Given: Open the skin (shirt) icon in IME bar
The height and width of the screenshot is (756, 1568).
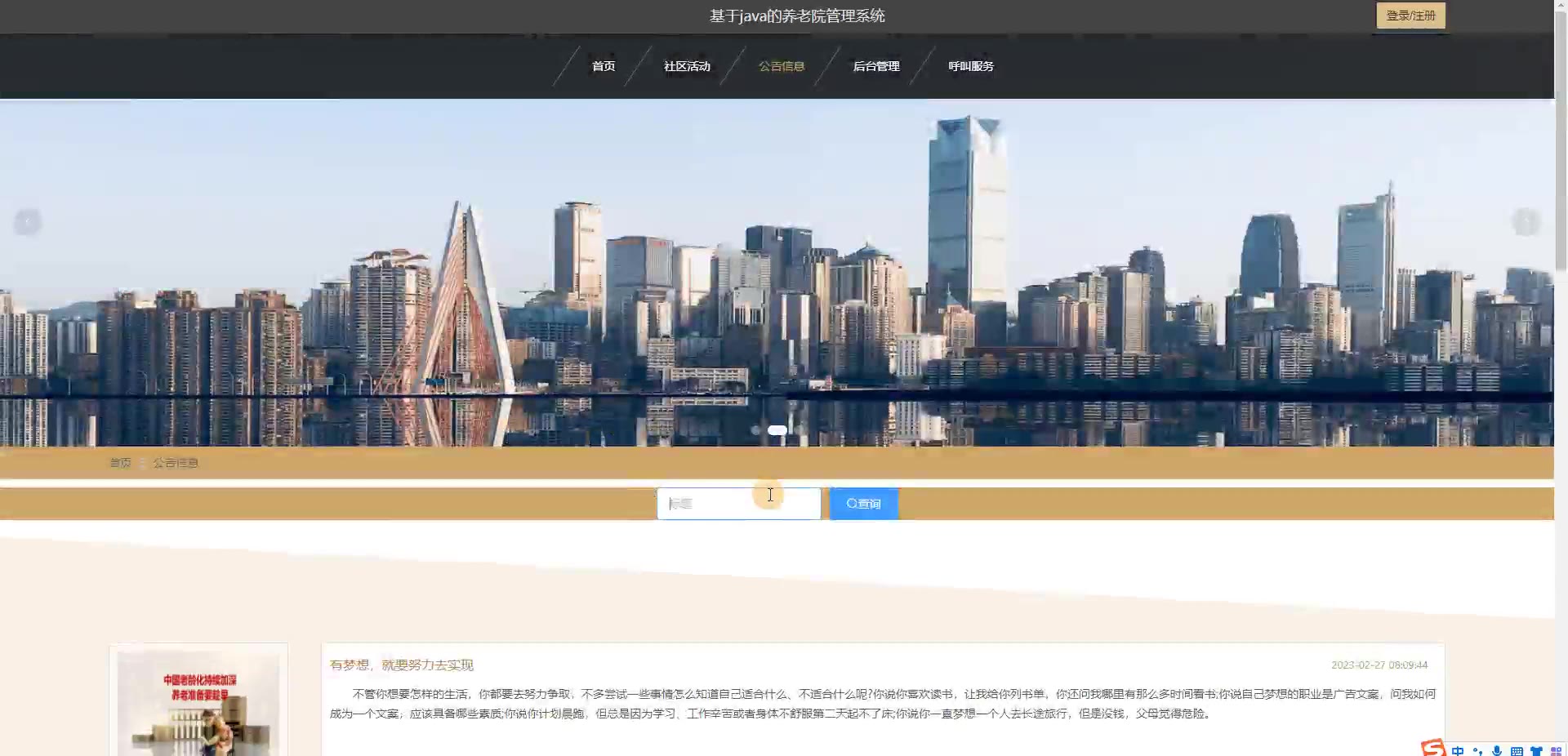Looking at the screenshot, I should (x=1536, y=751).
